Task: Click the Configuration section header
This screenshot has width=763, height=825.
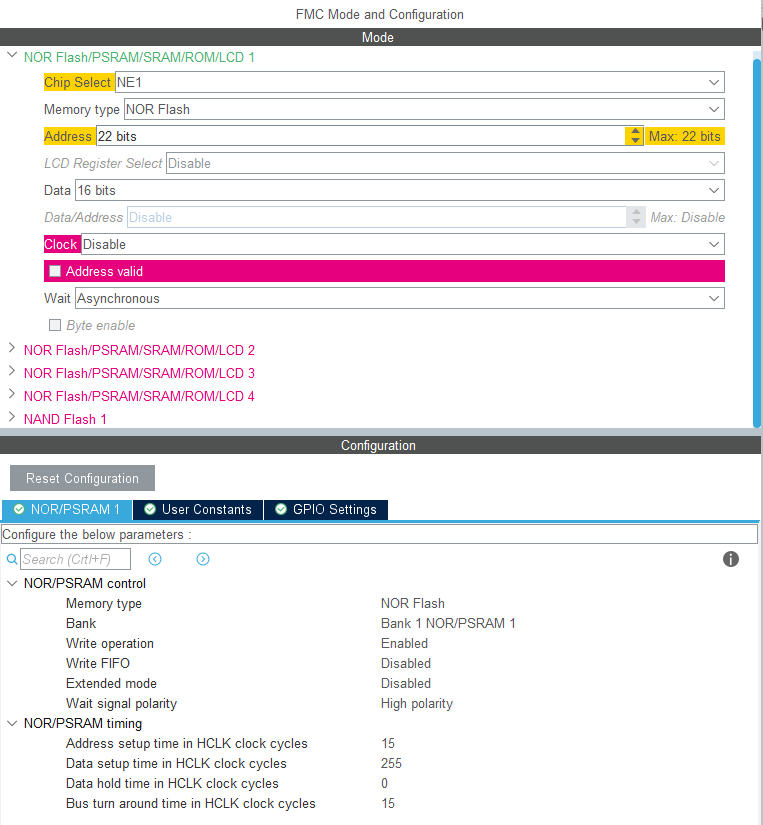Action: pos(378,445)
